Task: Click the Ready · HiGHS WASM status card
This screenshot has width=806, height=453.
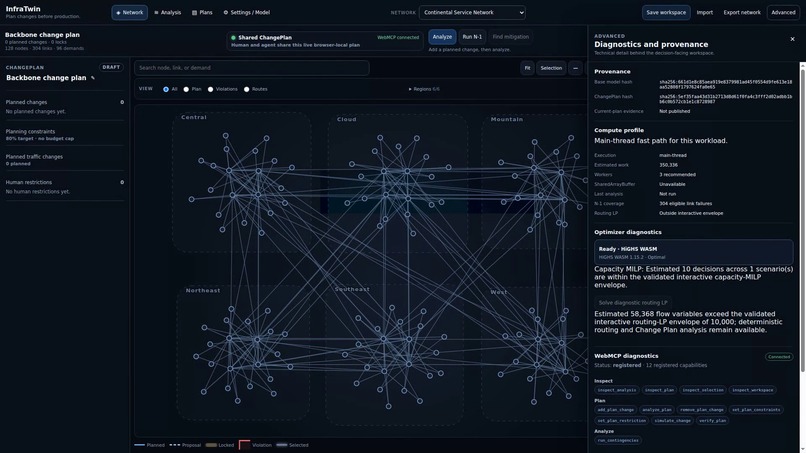Action: (x=693, y=252)
